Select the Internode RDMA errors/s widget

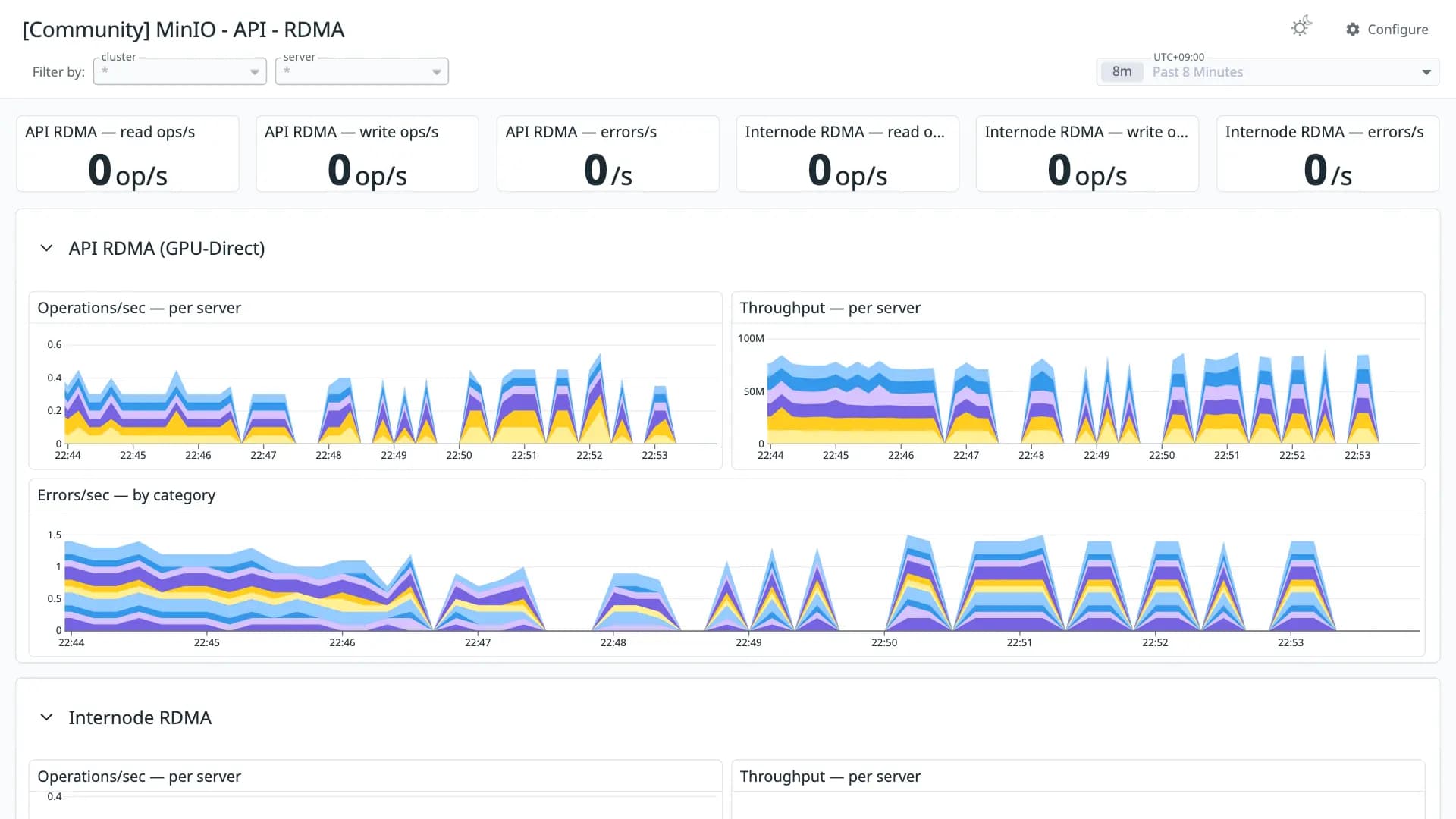point(1327,154)
